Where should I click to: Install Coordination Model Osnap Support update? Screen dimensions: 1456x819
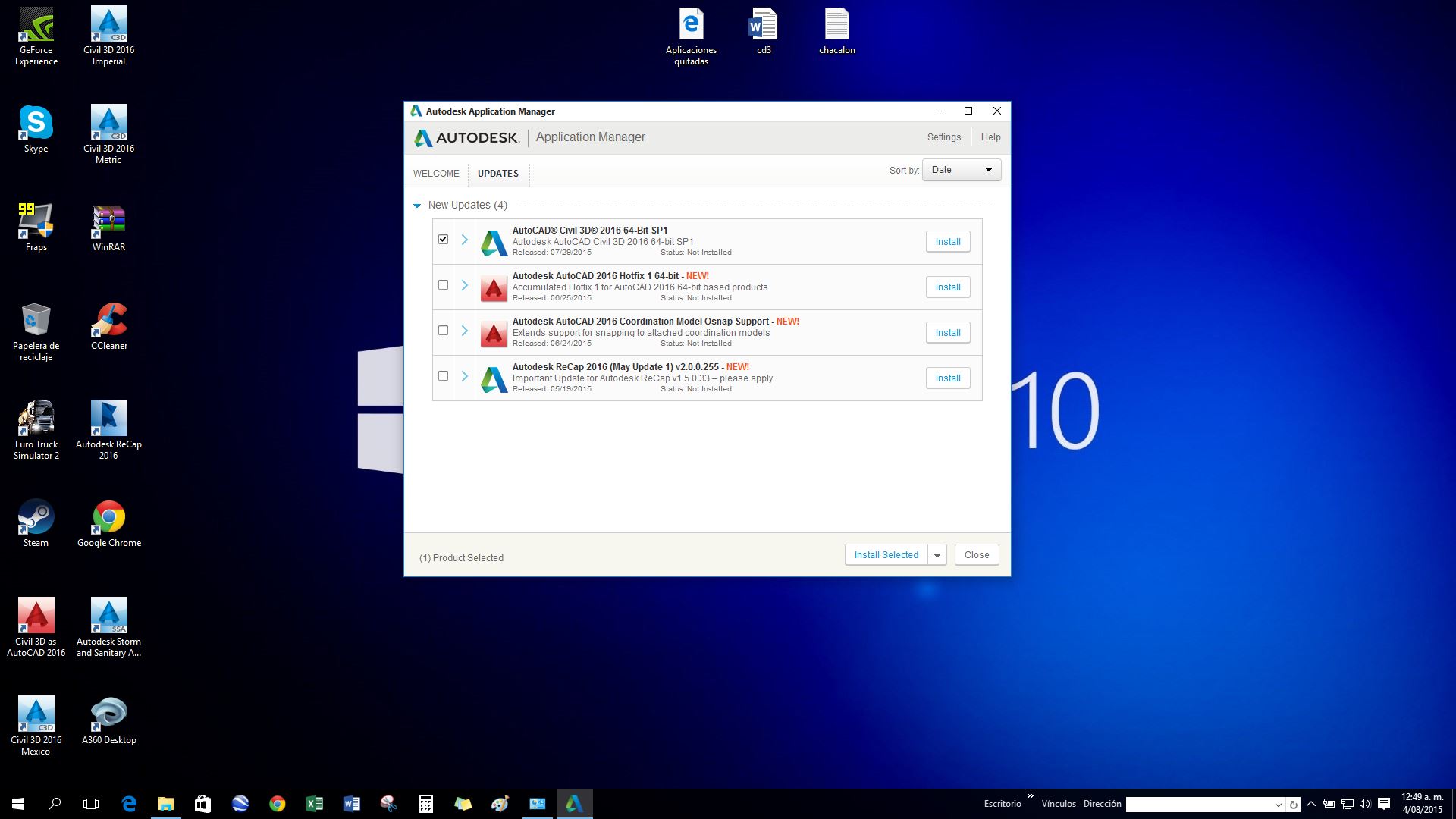pos(948,333)
